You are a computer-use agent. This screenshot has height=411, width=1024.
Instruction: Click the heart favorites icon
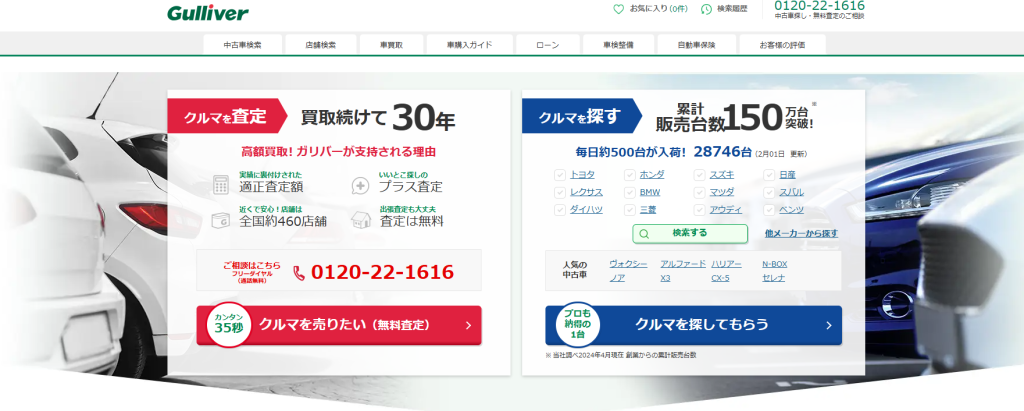click(x=618, y=9)
